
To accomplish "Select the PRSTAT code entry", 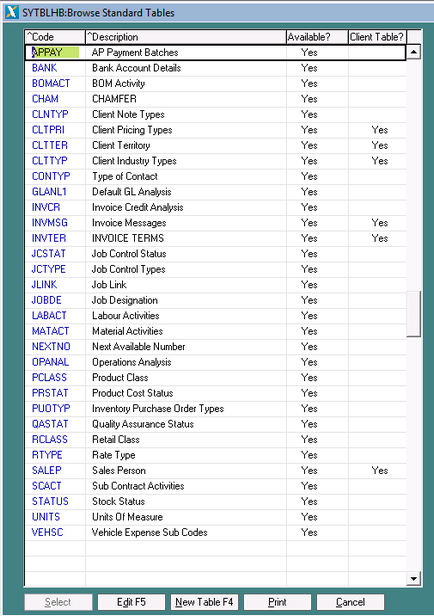I will (50, 393).
